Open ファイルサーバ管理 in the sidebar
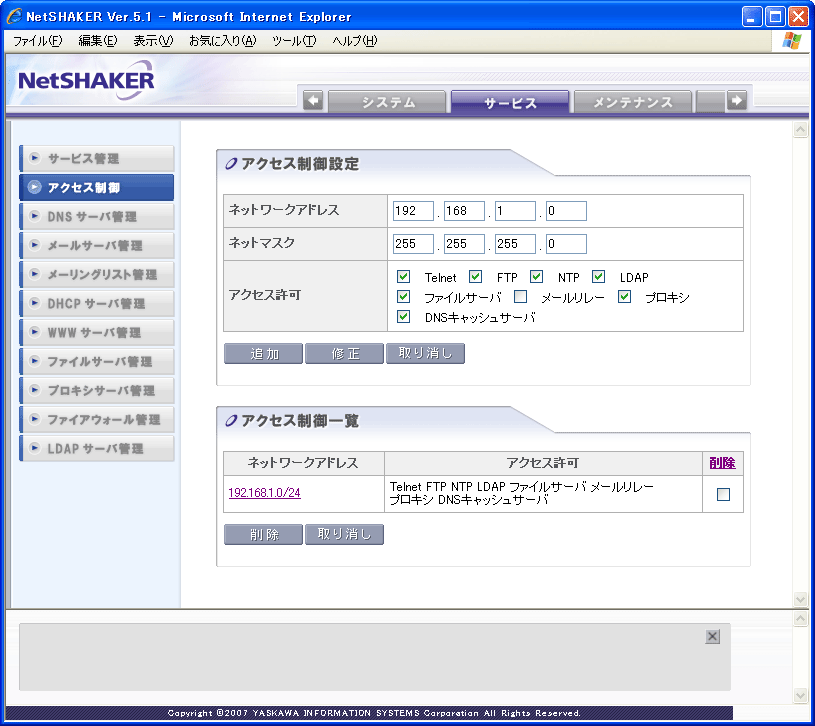The height and width of the screenshot is (726, 815). pos(97,361)
